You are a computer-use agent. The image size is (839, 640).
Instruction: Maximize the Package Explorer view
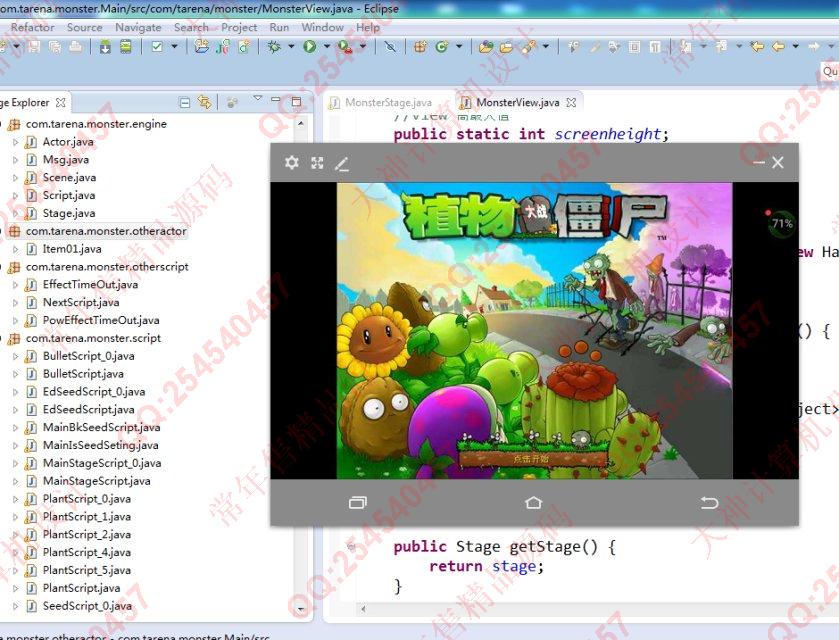tap(296, 102)
